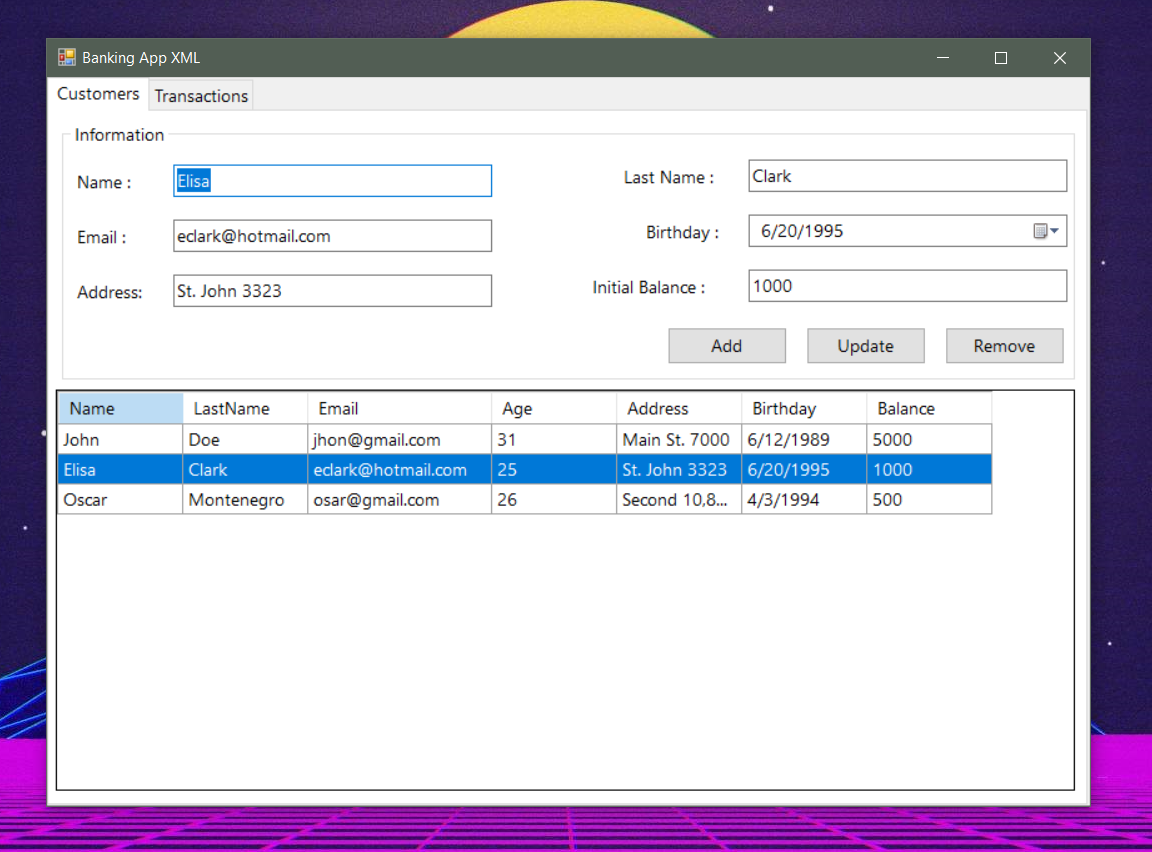The height and width of the screenshot is (852, 1152).
Task: Click the 1000 balance table cell
Action: click(x=929, y=469)
